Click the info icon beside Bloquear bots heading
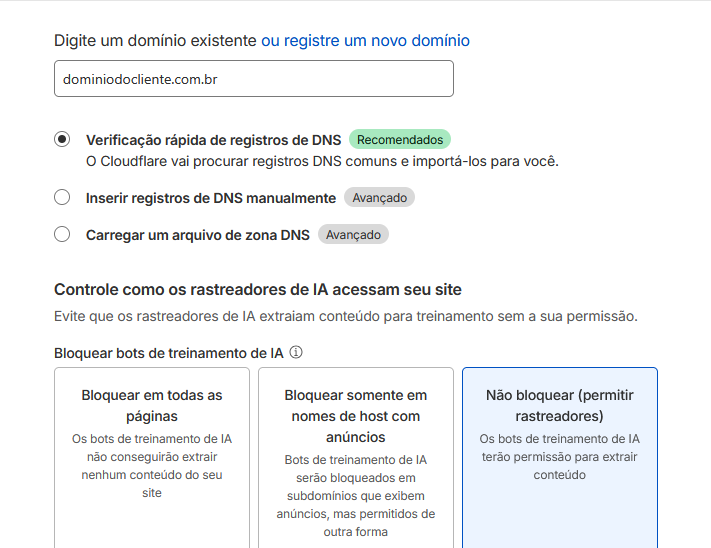Image resolution: width=711 pixels, height=548 pixels. 296,353
